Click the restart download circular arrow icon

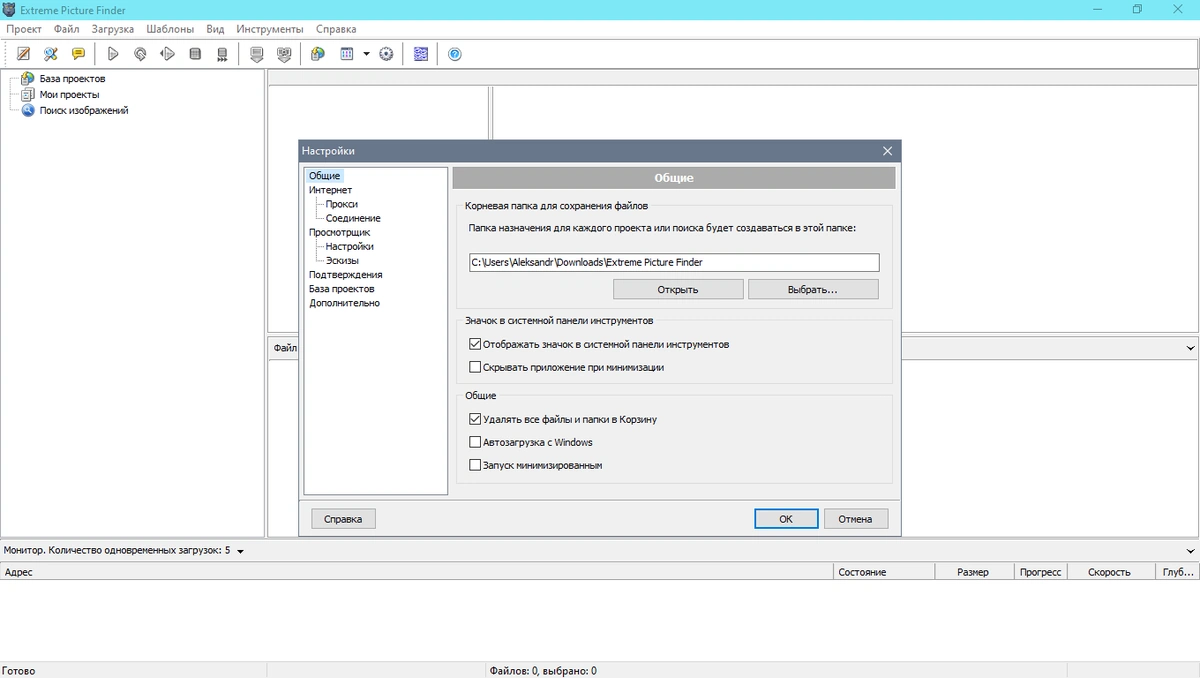140,54
